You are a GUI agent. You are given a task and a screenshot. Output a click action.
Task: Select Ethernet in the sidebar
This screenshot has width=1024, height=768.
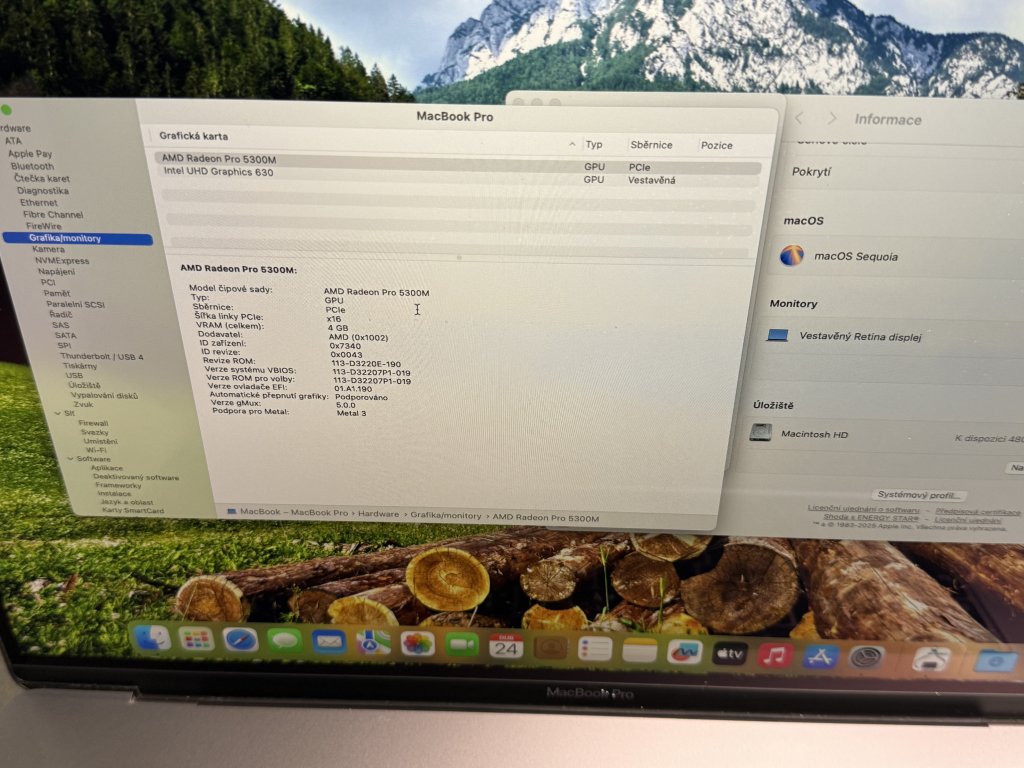tap(39, 202)
